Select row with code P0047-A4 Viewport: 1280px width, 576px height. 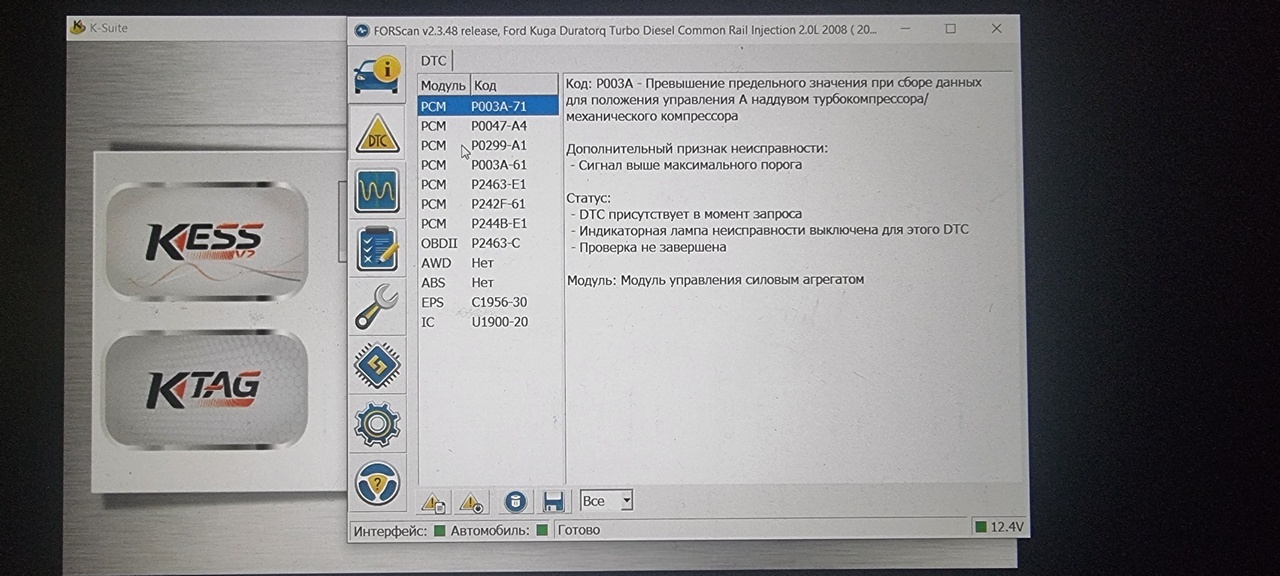pos(488,126)
